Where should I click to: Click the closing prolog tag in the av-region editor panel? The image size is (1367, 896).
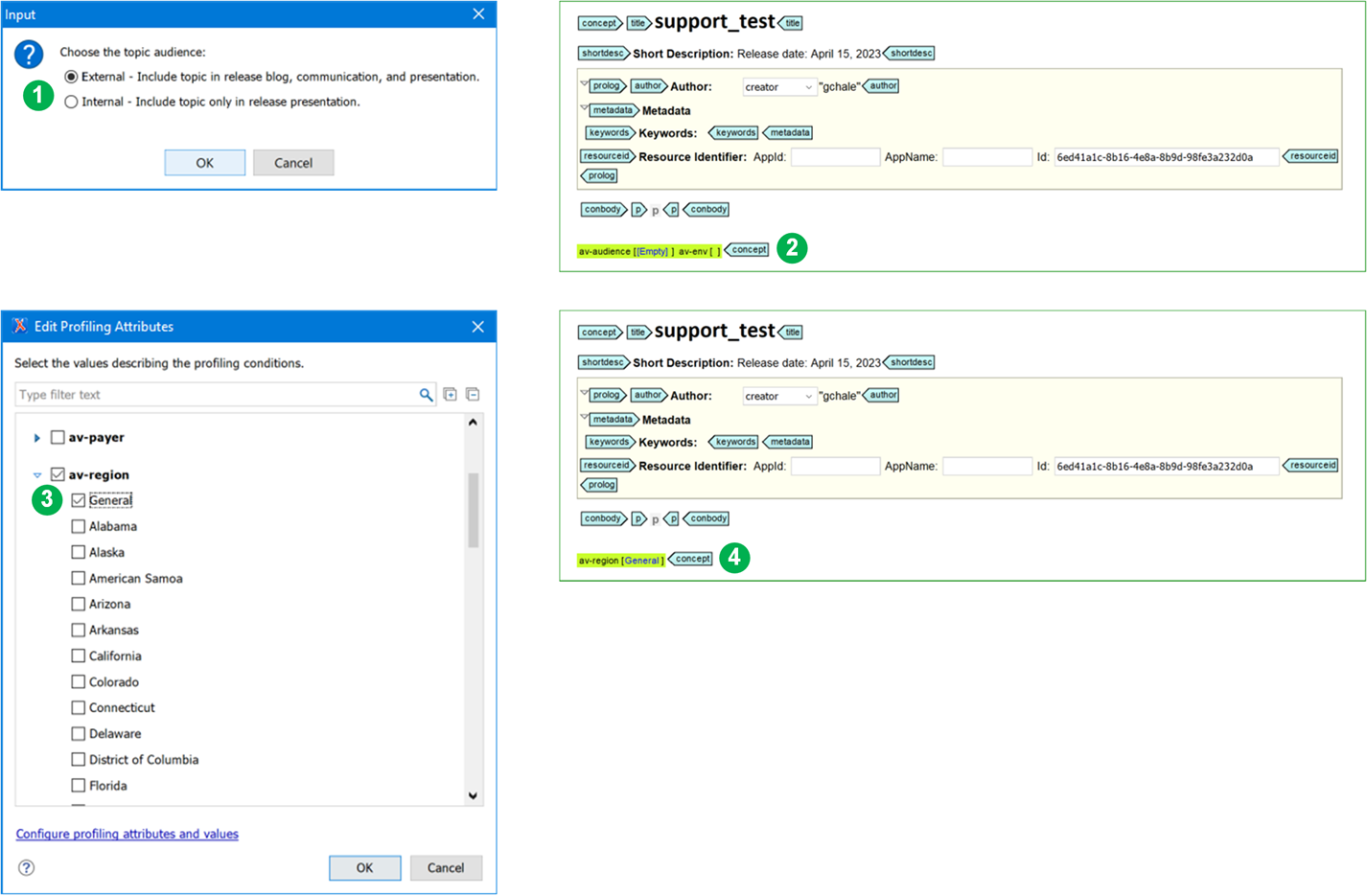click(600, 485)
